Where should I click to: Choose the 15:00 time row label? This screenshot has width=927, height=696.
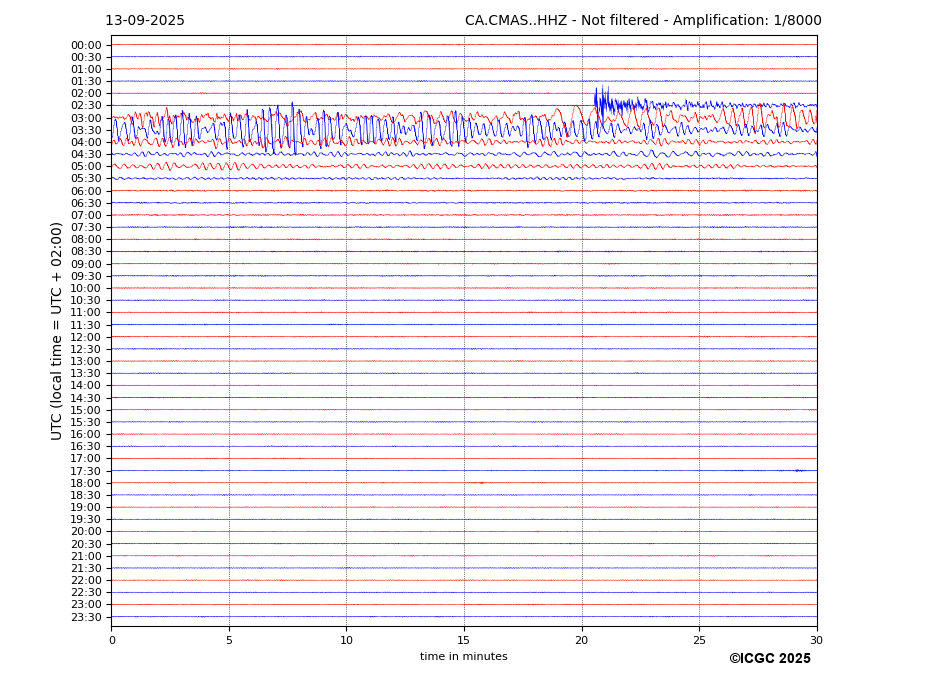pyautogui.click(x=86, y=410)
